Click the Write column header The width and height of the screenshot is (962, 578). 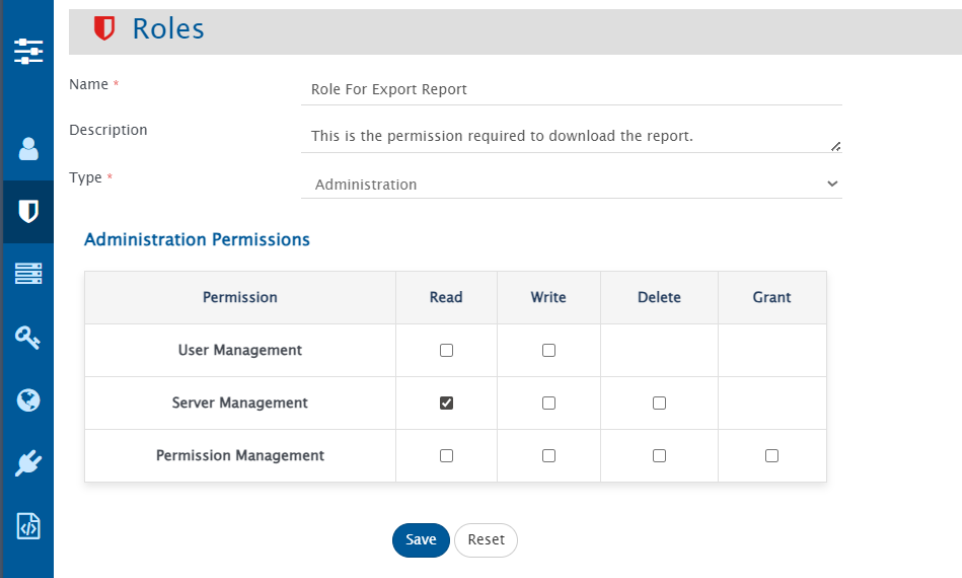click(x=548, y=298)
